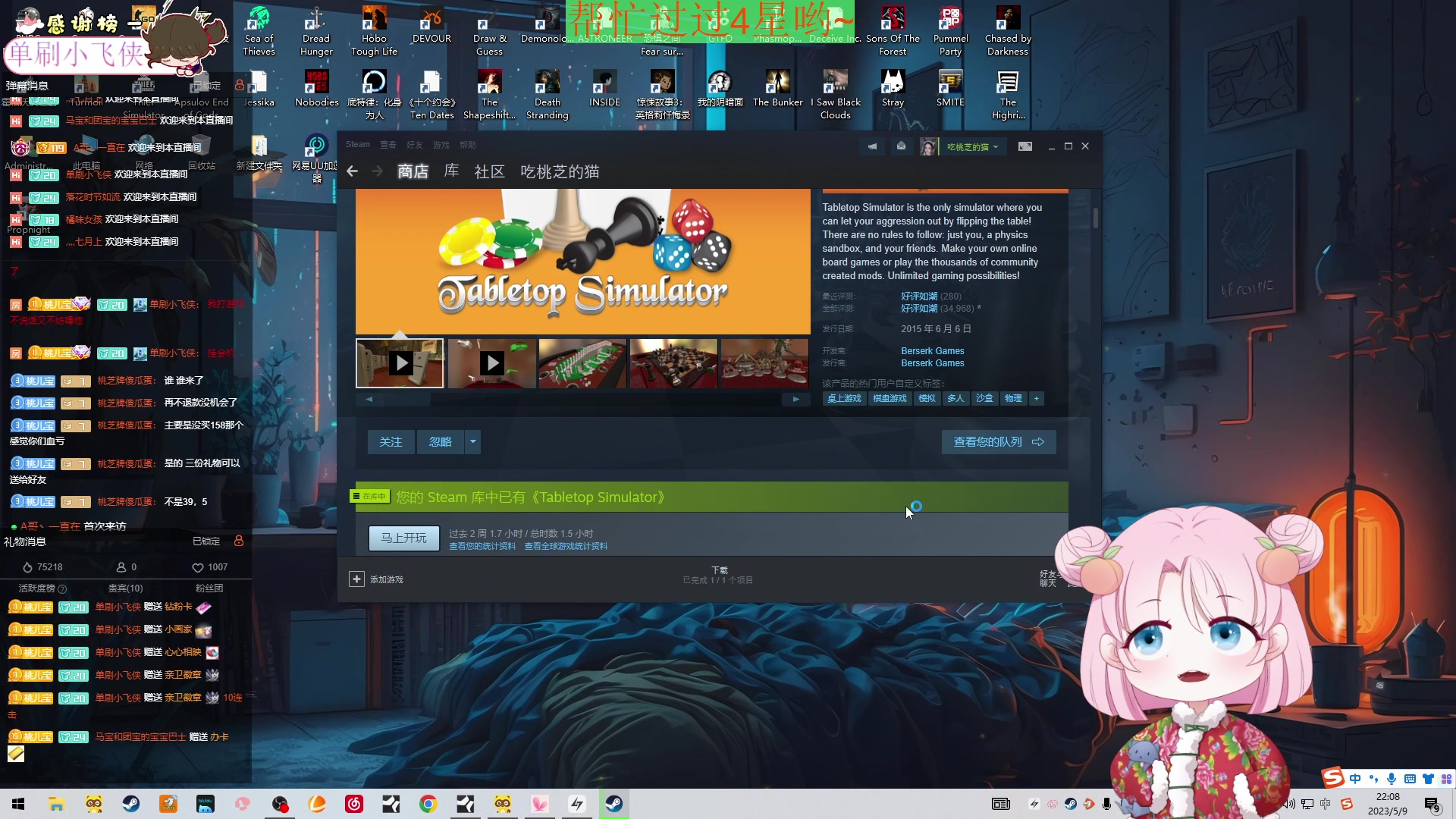
Task: Select The Bunker desktop icon
Action: pyautogui.click(x=777, y=88)
